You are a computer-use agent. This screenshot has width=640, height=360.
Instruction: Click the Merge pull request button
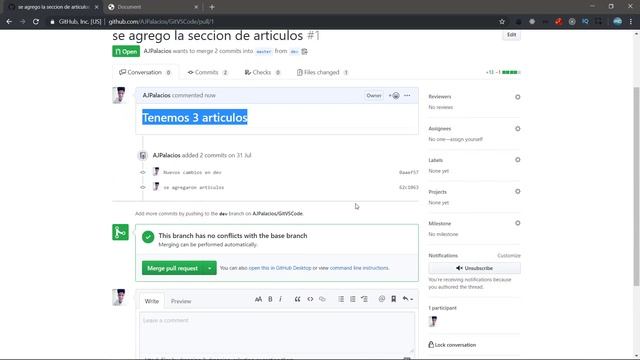click(x=172, y=268)
